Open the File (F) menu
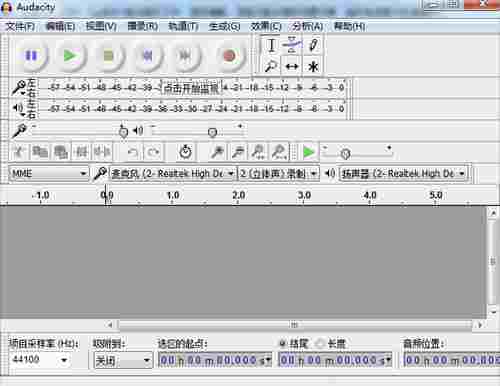The image size is (500, 386). 20,26
